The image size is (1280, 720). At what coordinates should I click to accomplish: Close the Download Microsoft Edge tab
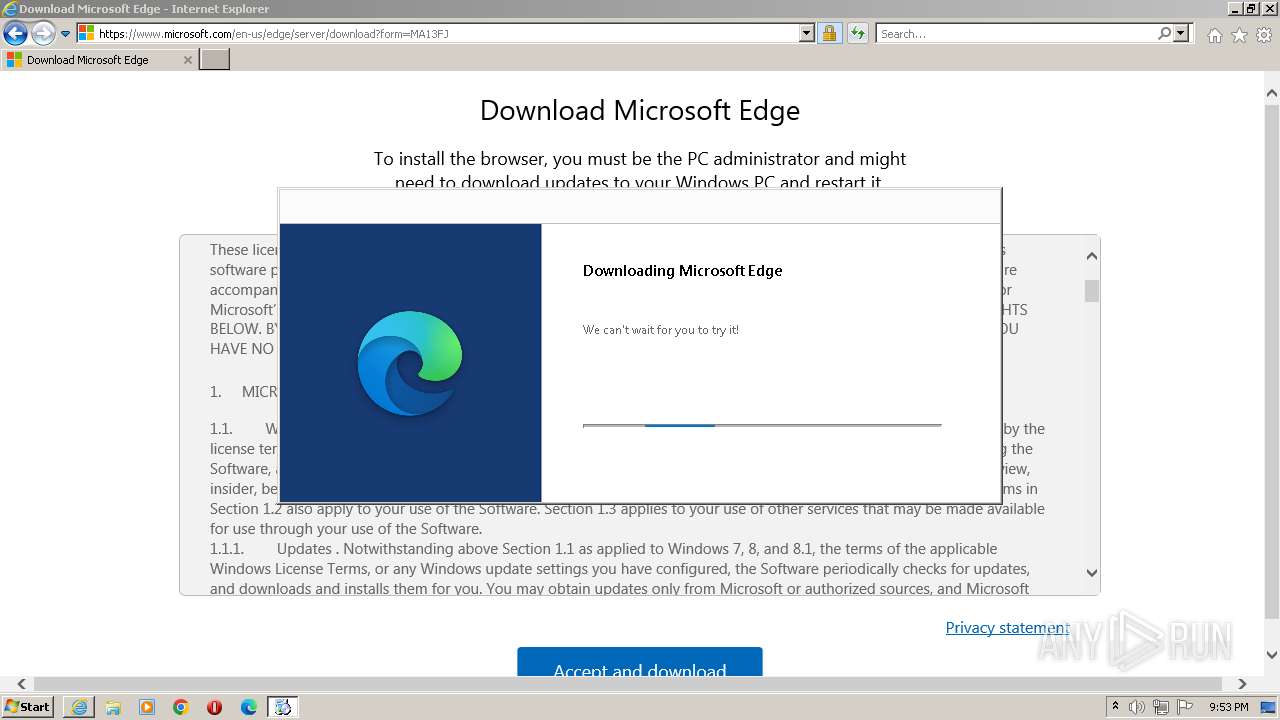coord(188,60)
